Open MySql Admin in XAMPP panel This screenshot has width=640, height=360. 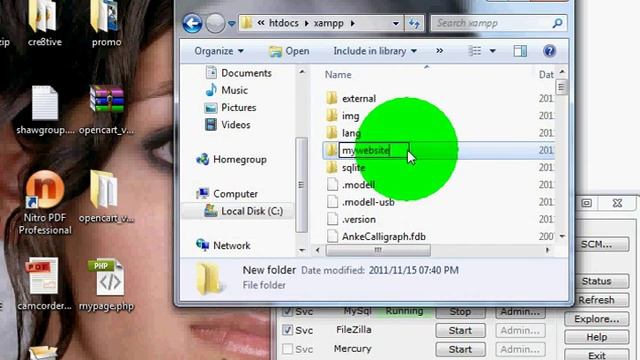(x=520, y=312)
